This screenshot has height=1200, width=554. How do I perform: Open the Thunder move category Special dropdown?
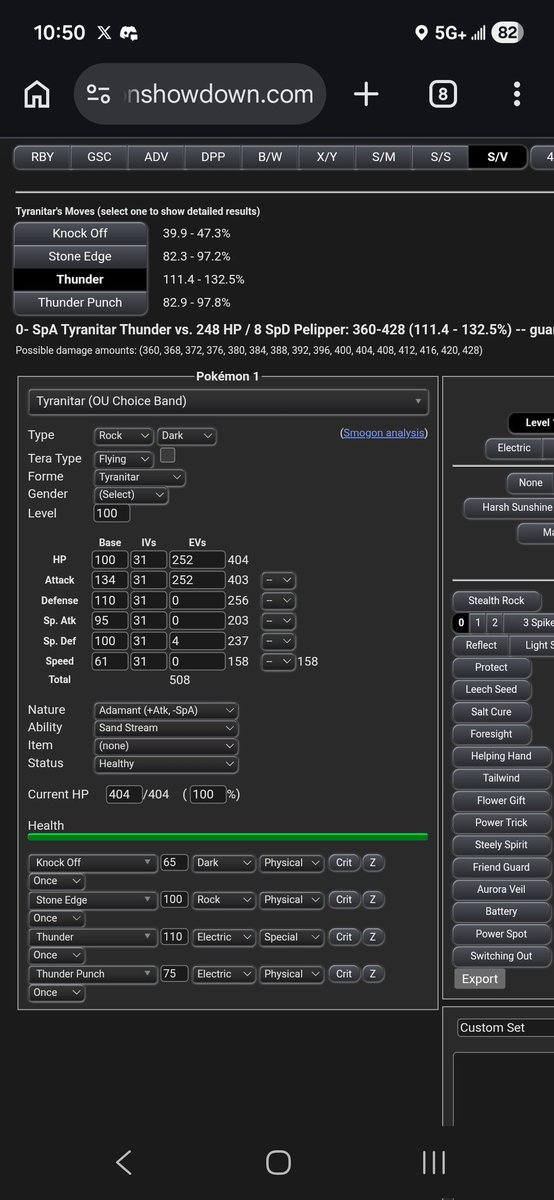tap(292, 937)
